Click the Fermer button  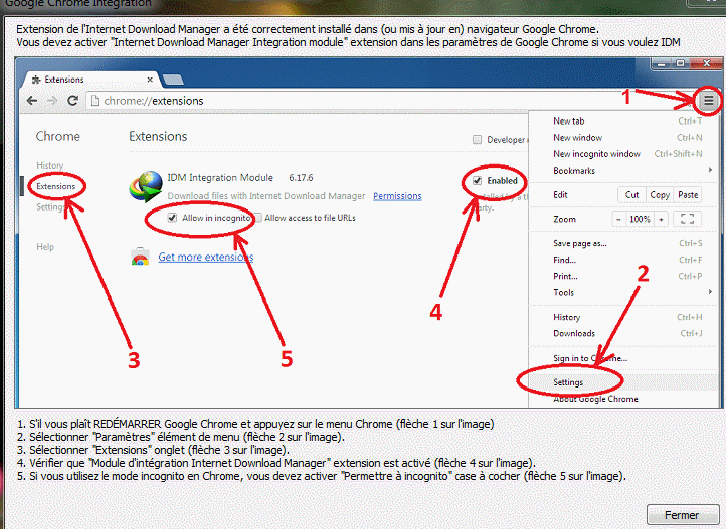682,515
